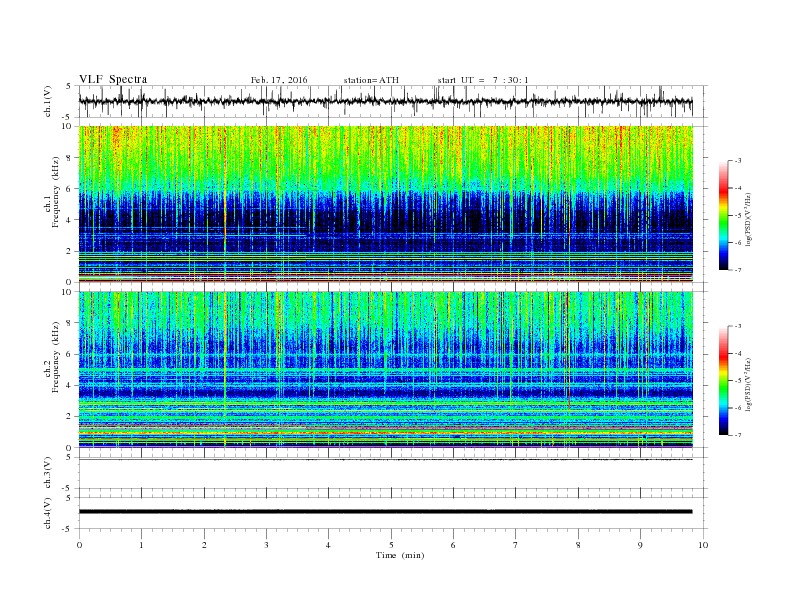Click the ch.2 spectrogram panel
Image resolution: width=792 pixels, height=612 pixels.
click(x=385, y=369)
